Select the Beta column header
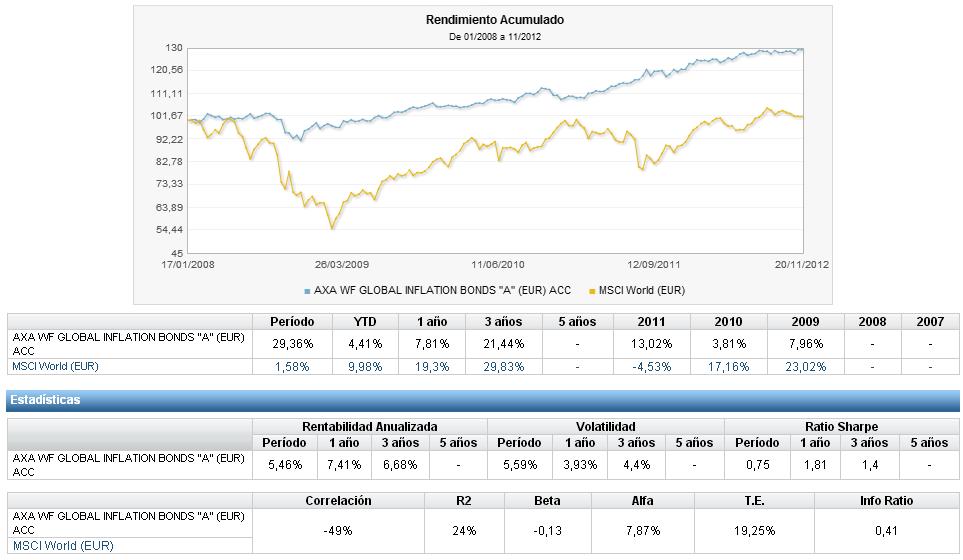The width and height of the screenshot is (963, 560). click(547, 501)
